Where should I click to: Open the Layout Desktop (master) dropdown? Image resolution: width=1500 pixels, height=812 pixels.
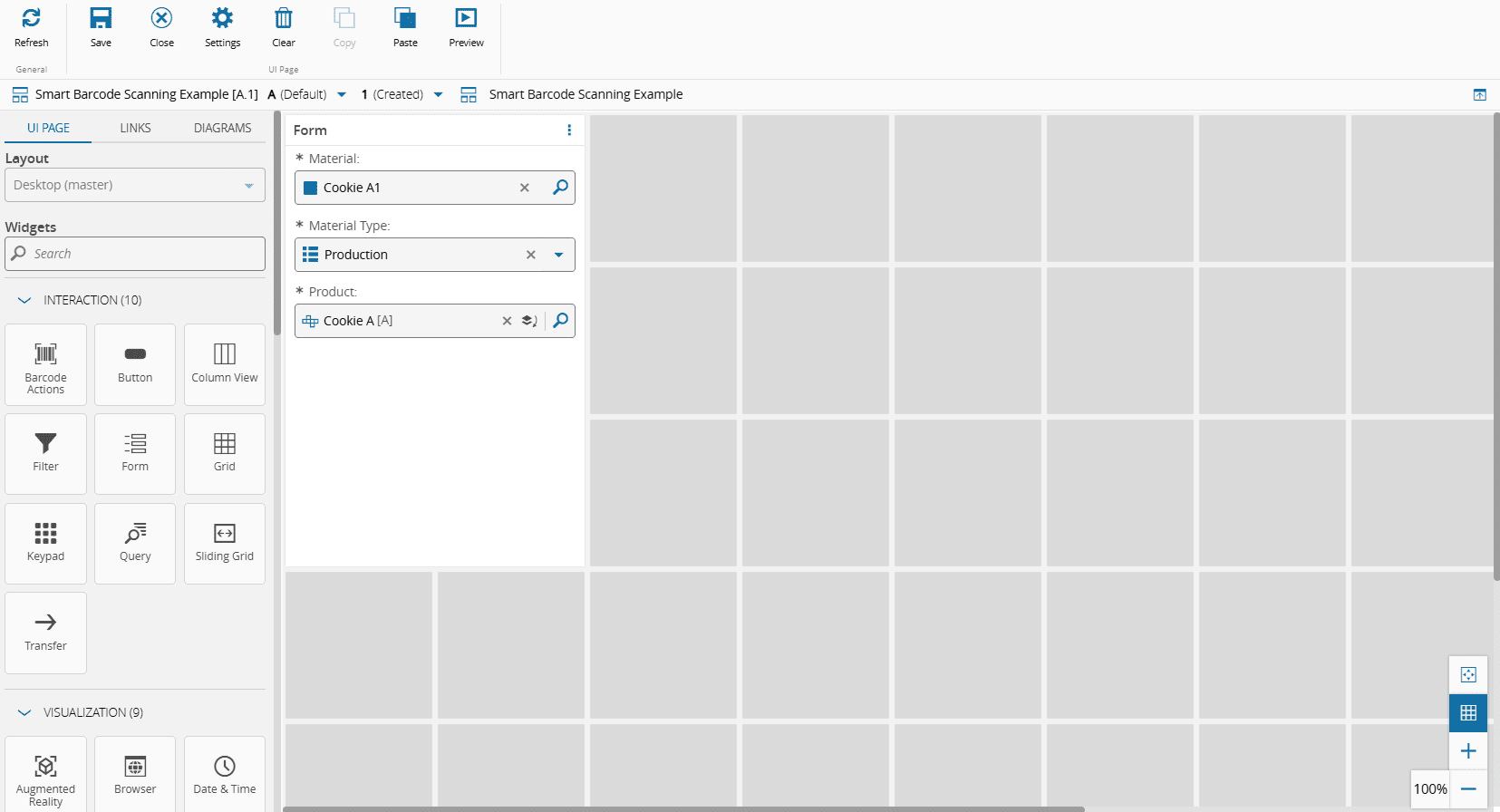(x=135, y=185)
